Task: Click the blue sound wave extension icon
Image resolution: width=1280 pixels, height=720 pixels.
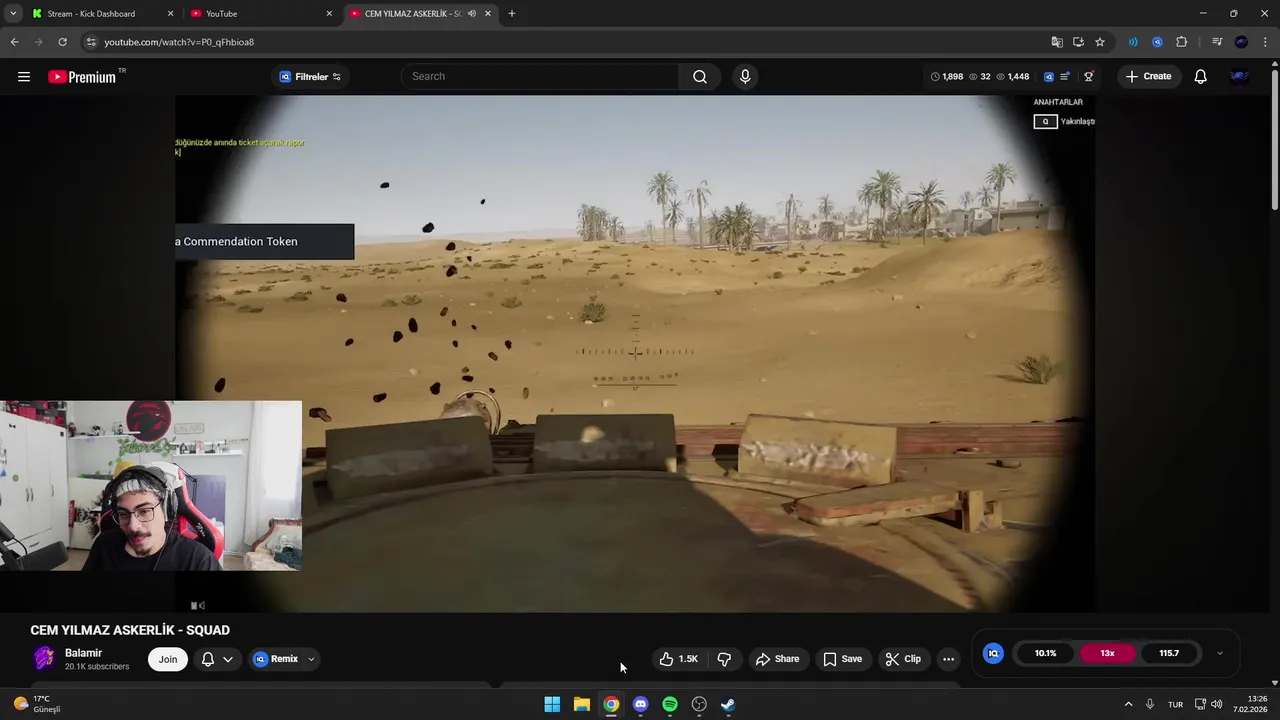Action: pyautogui.click(x=1133, y=42)
